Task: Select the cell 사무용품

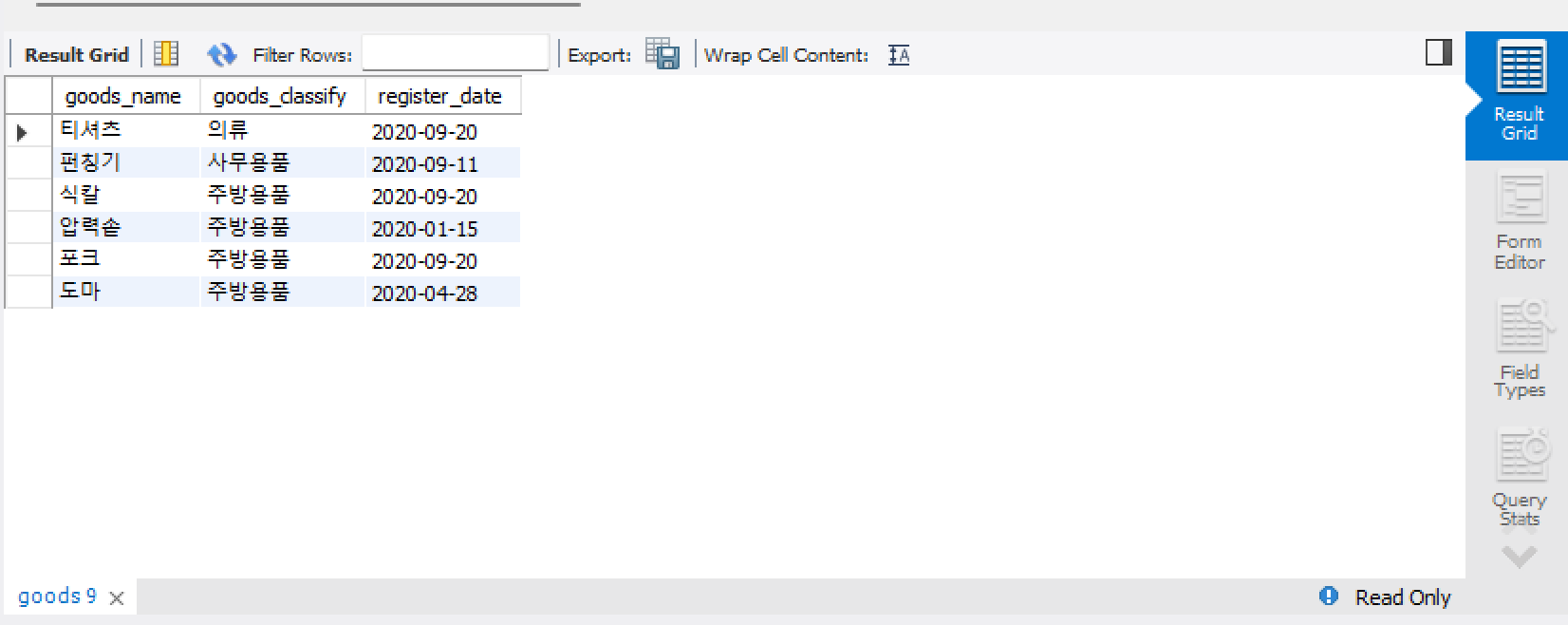Action: tap(282, 163)
